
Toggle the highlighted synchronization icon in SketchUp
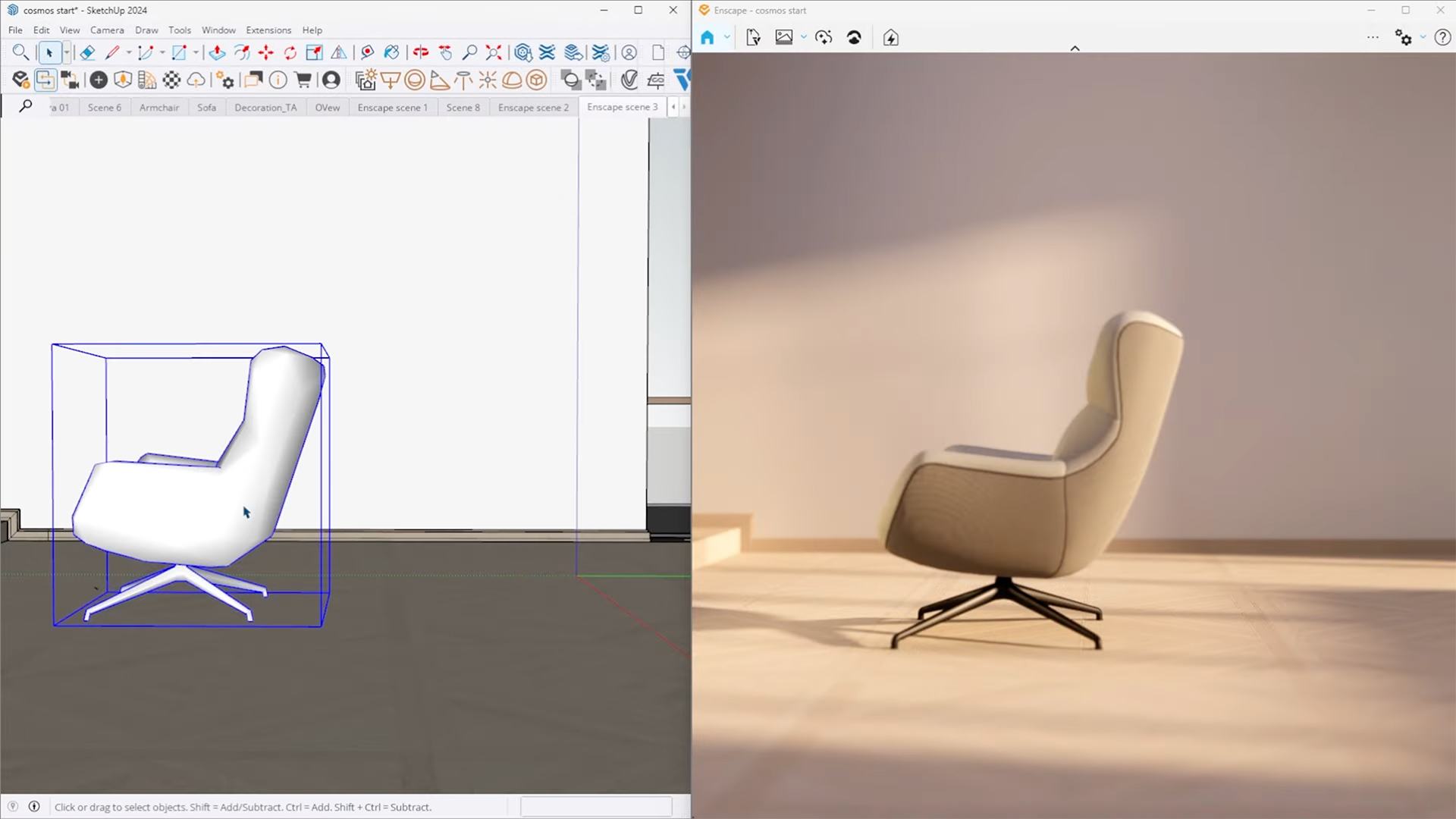(x=45, y=80)
